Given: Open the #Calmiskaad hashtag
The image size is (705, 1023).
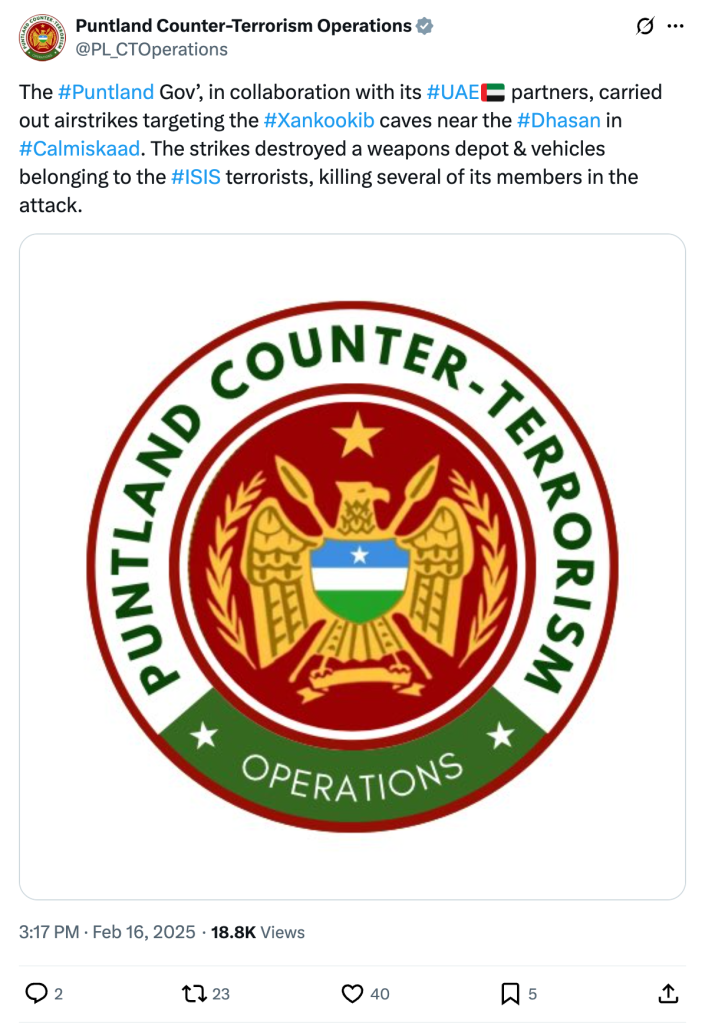Looking at the screenshot, I should [79, 150].
